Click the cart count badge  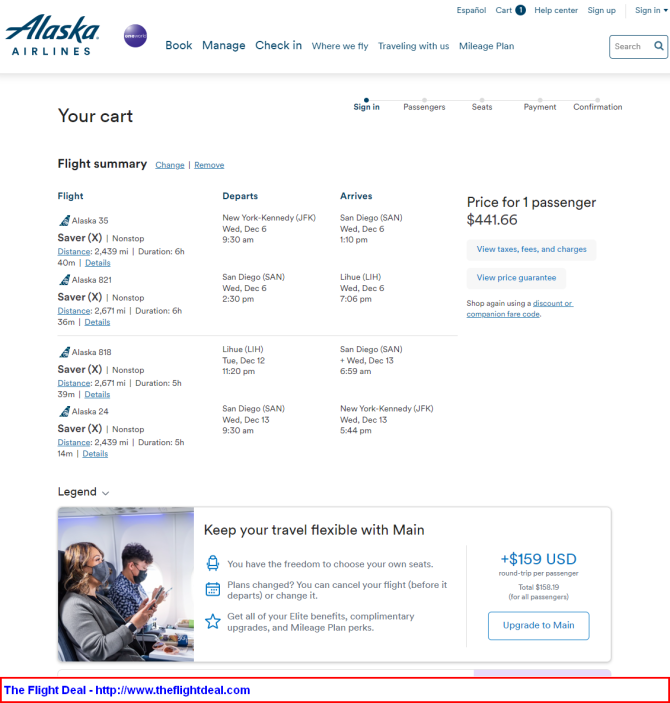[520, 10]
